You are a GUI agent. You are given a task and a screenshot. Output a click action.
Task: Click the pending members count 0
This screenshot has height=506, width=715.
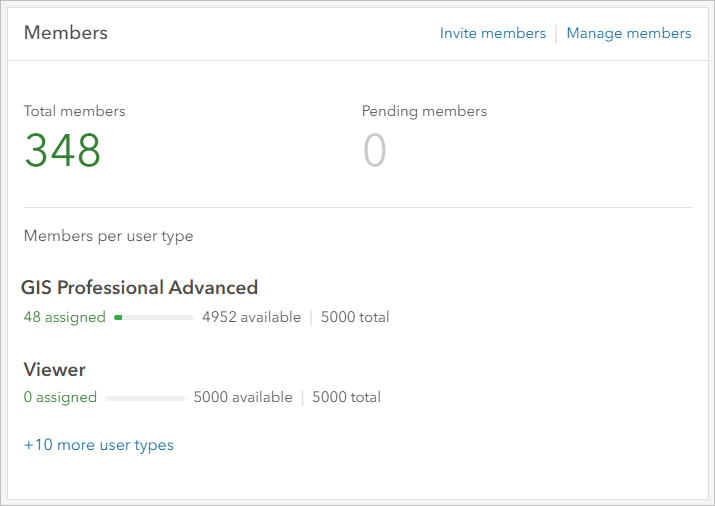[374, 150]
